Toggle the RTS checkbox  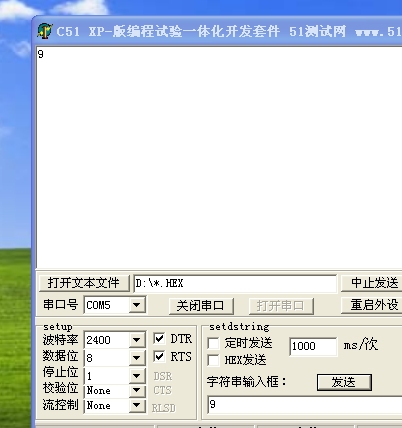tap(159, 356)
